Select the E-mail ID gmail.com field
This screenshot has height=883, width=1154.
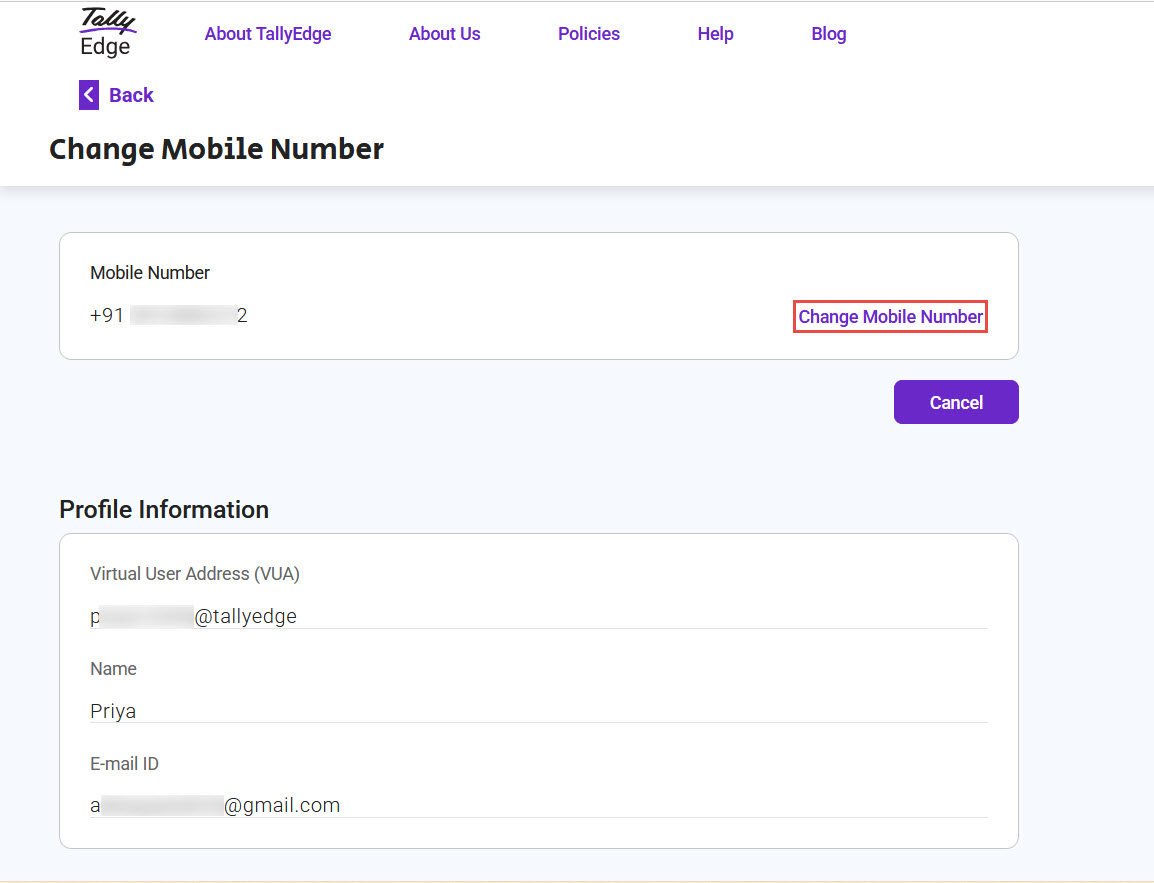pyautogui.click(x=538, y=805)
